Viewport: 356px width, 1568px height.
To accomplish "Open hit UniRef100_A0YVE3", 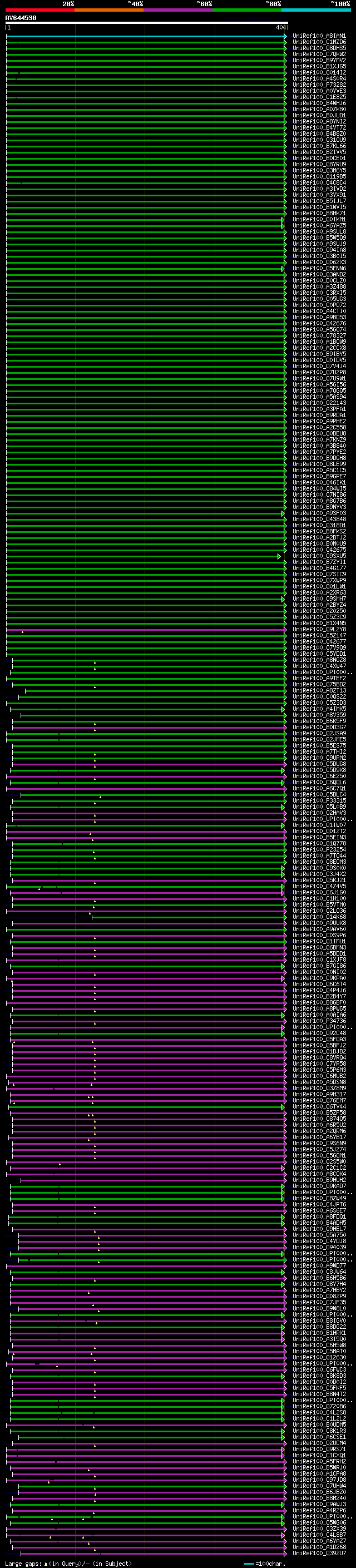I will click(319, 91).
